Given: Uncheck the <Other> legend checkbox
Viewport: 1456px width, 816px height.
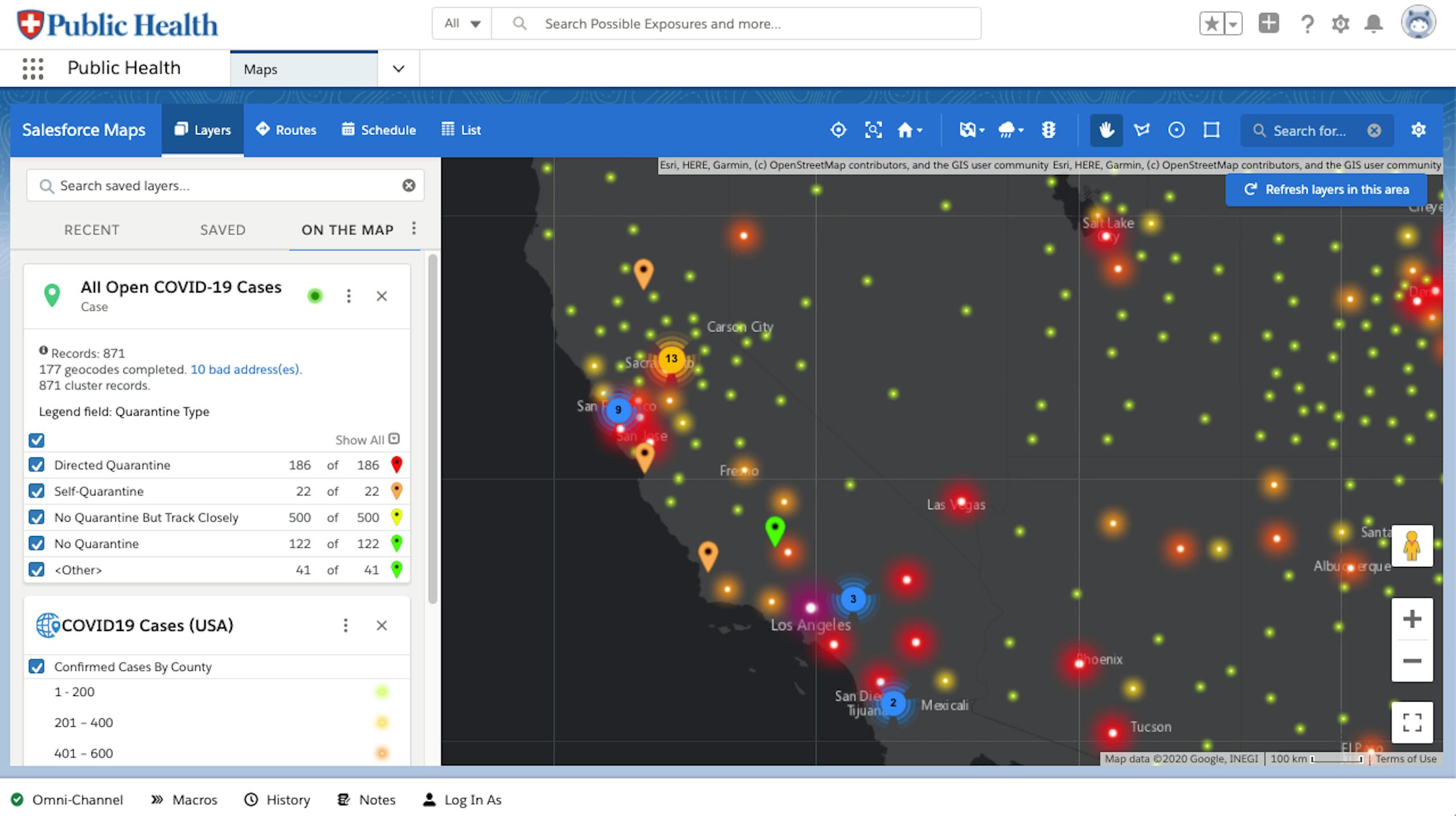Looking at the screenshot, I should coord(37,570).
